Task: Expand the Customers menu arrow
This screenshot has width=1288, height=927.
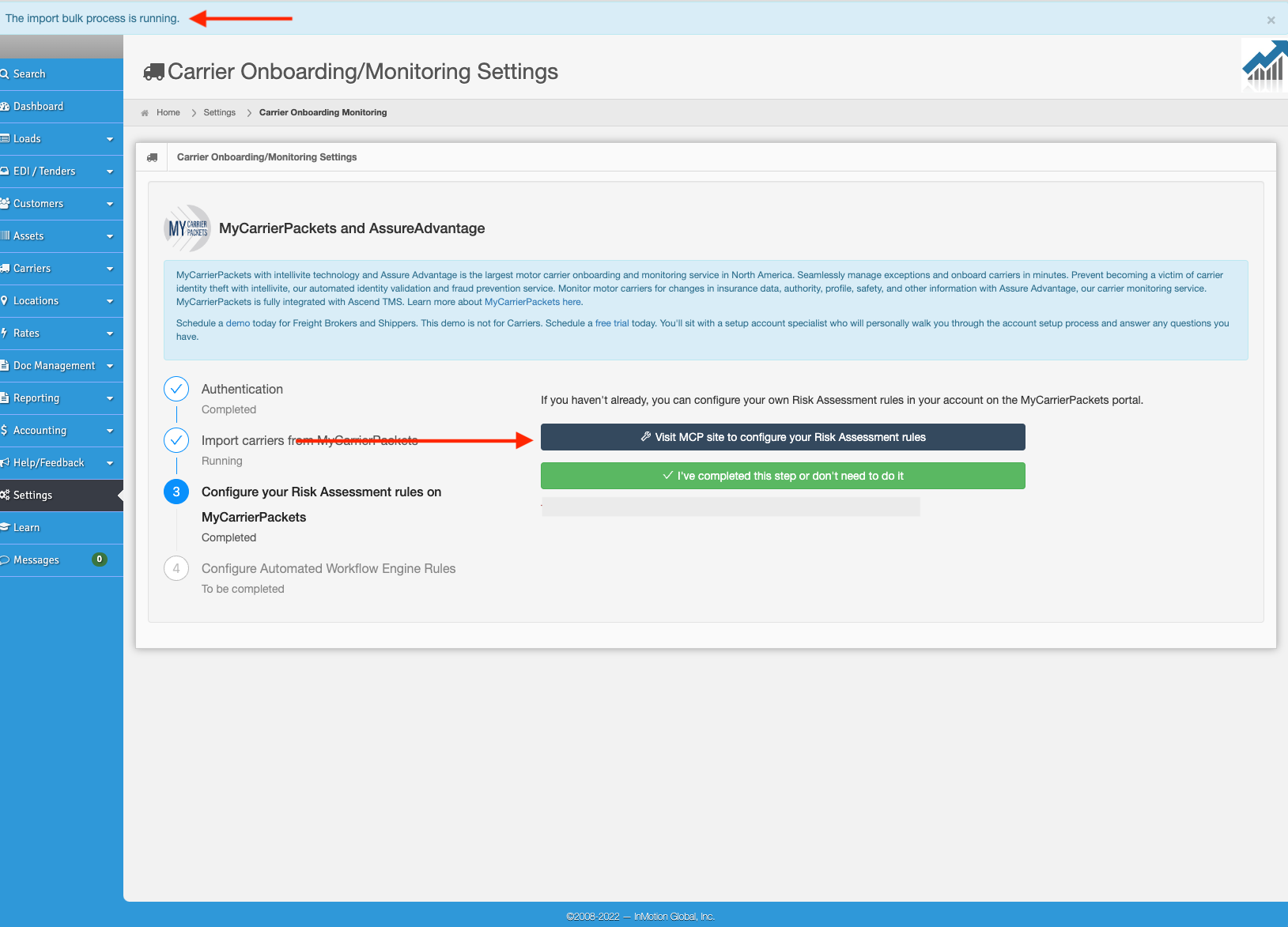Action: [x=110, y=204]
